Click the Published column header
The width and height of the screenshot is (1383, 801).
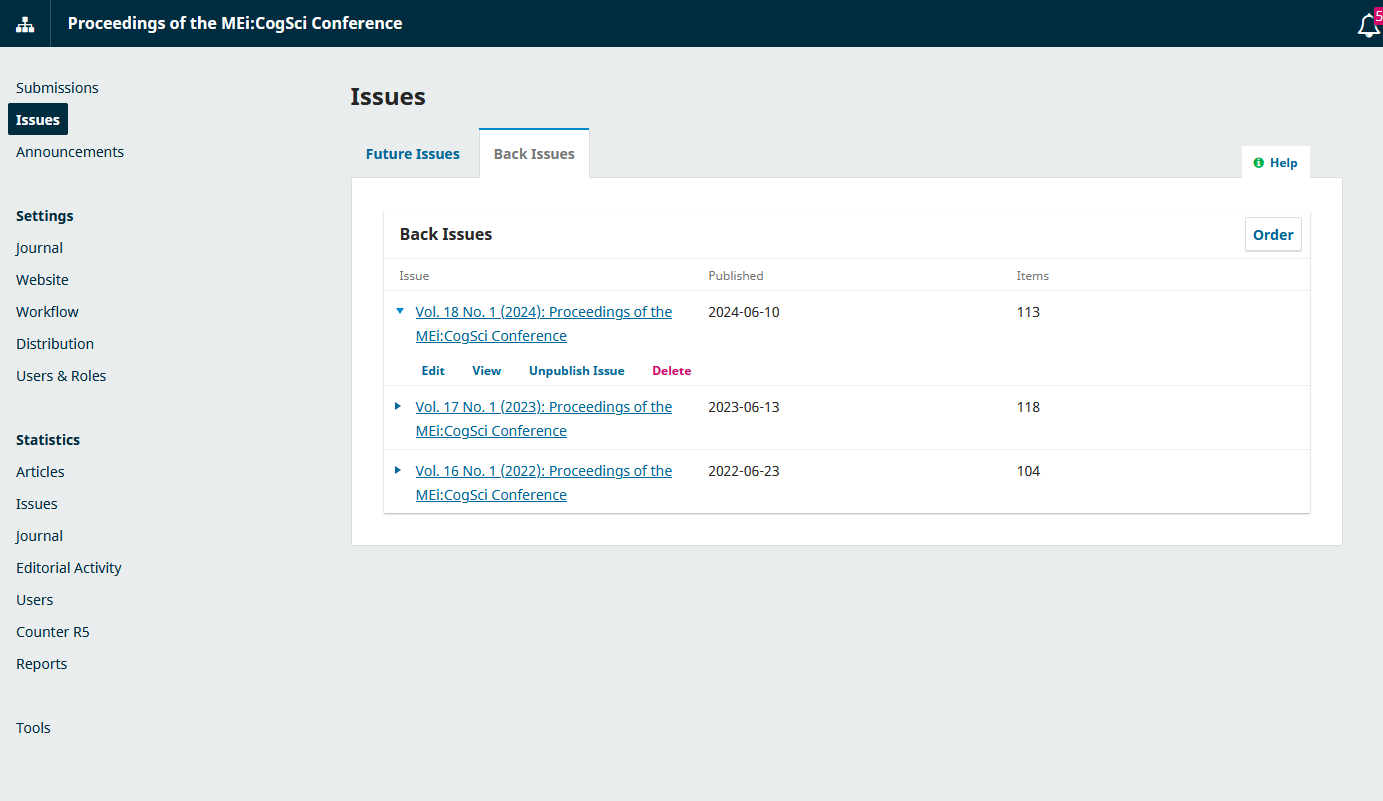(x=736, y=276)
